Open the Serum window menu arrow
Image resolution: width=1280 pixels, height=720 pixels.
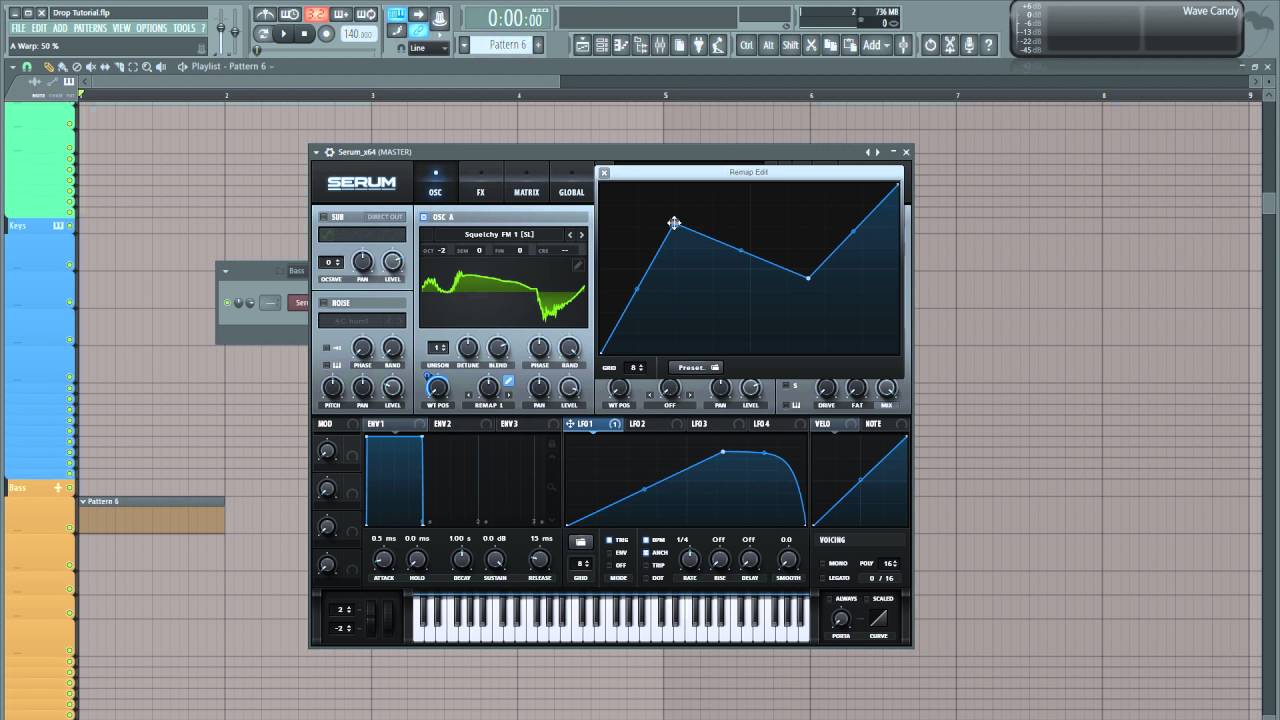tap(317, 152)
